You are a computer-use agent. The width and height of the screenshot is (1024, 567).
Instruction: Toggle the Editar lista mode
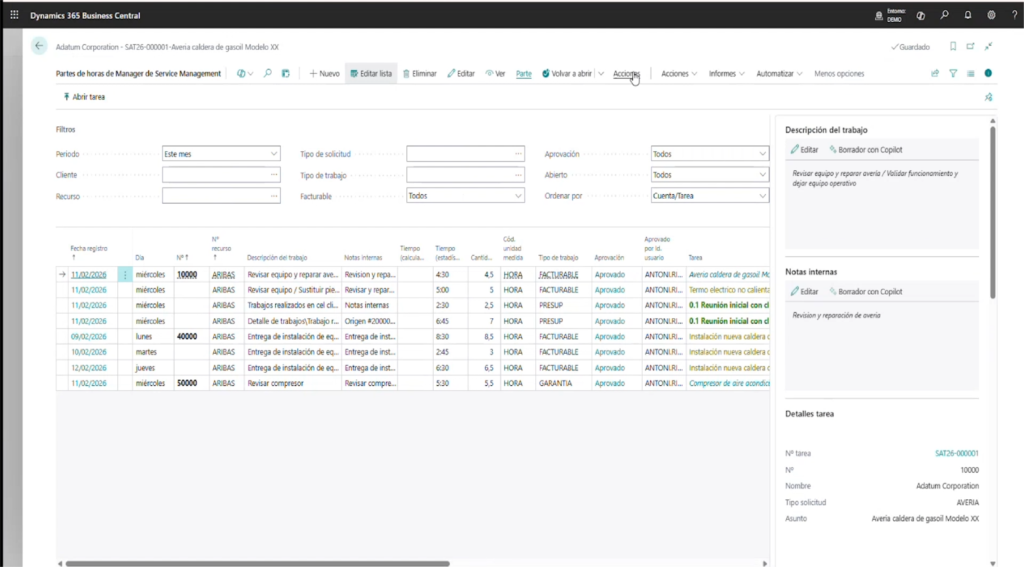tap(371, 73)
